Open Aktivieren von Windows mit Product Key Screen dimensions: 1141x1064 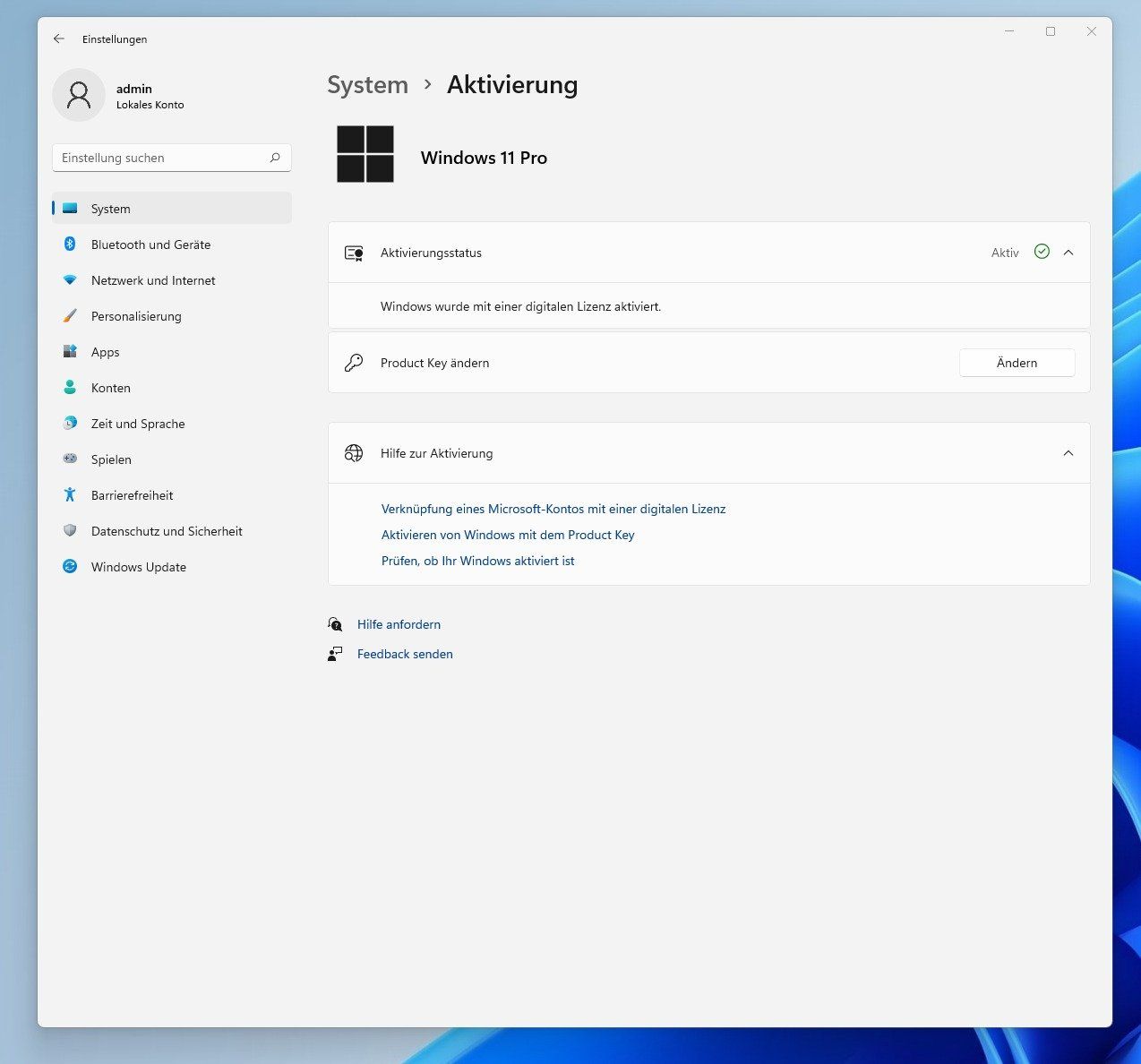(508, 535)
